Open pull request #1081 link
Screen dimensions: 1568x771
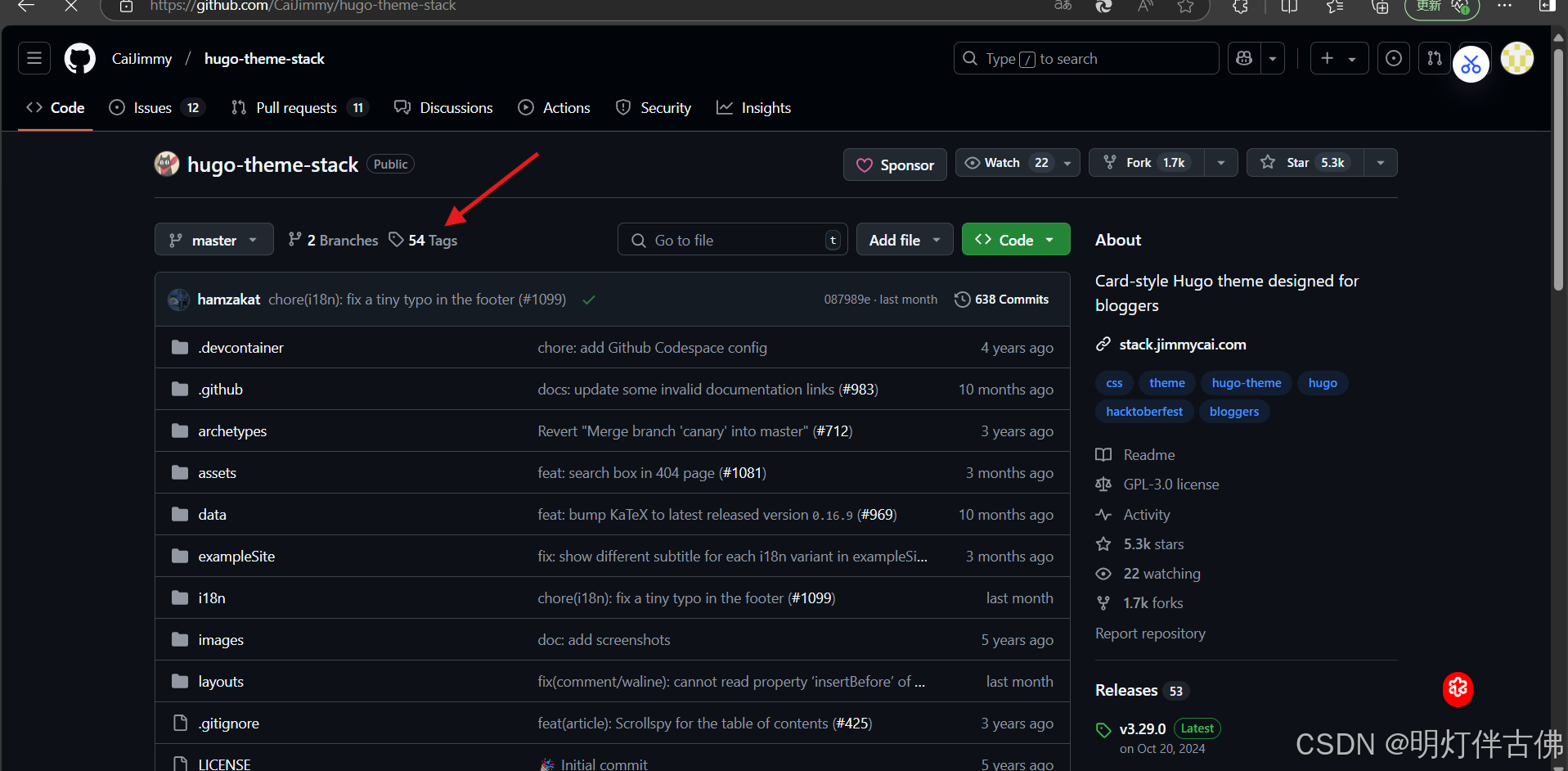tap(742, 473)
